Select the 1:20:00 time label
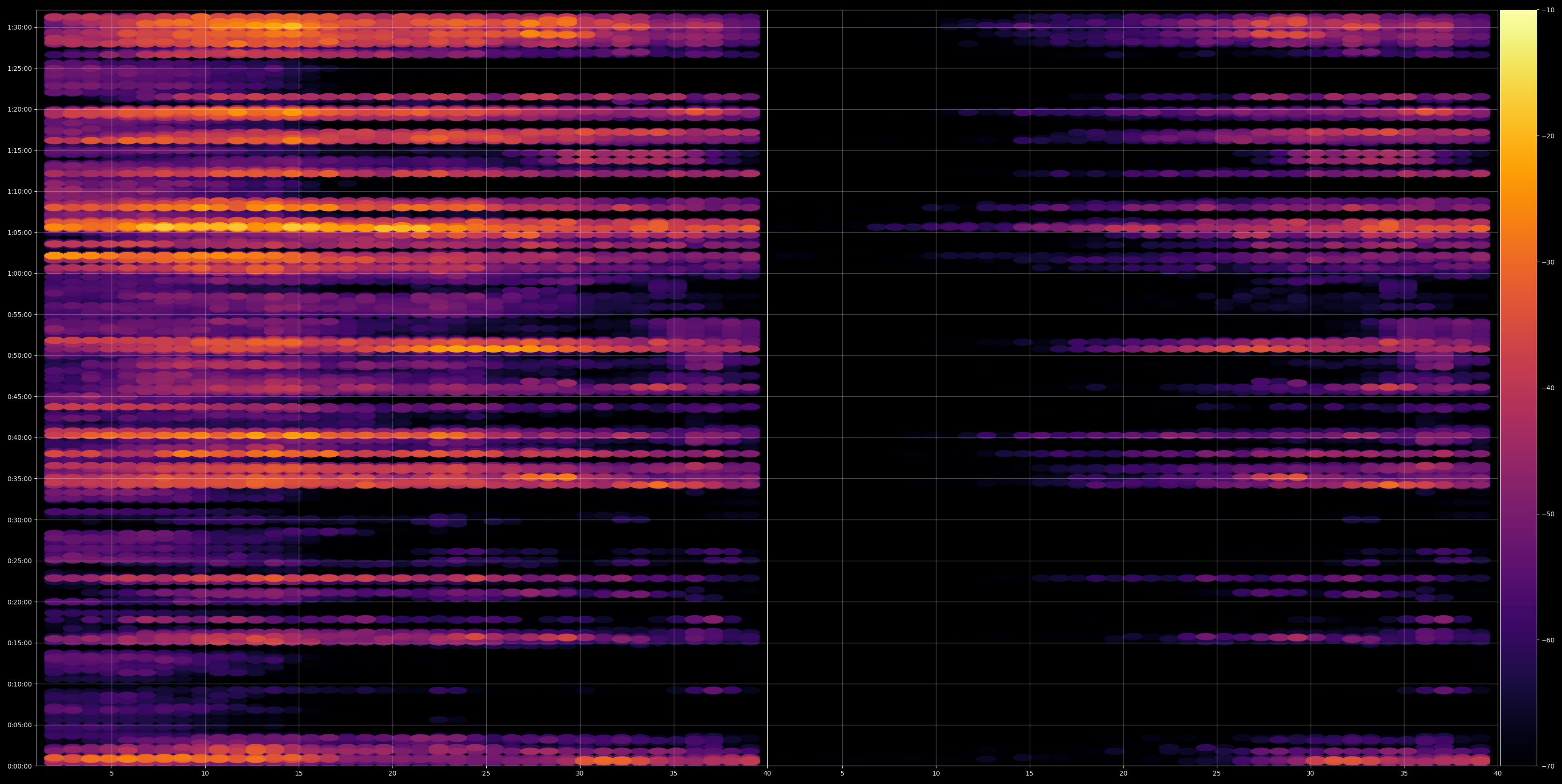Screen dimensions: 1562x784 [19, 109]
